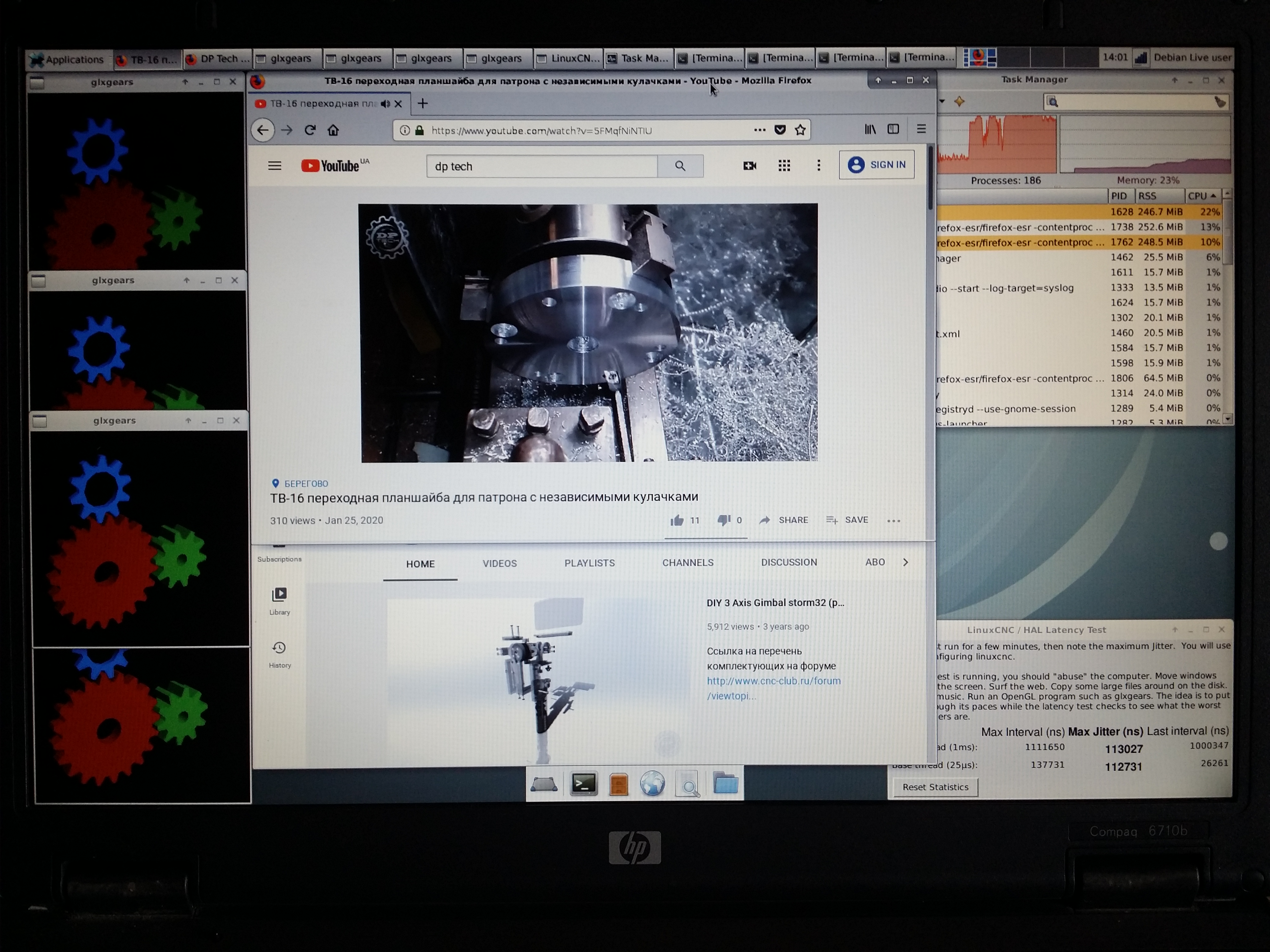Open Firefox library icon in toolbar
Screen dimensions: 1270x952
[870, 130]
